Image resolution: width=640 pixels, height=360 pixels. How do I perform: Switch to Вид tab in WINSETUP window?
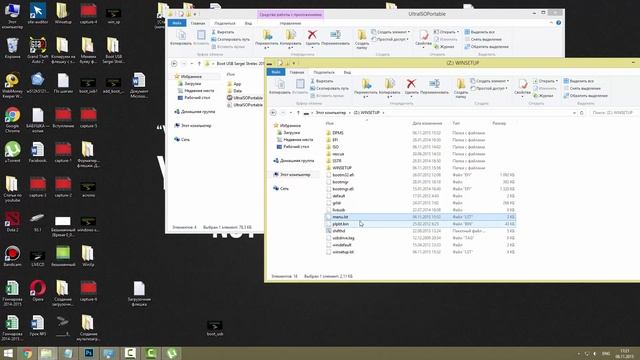coord(347,72)
